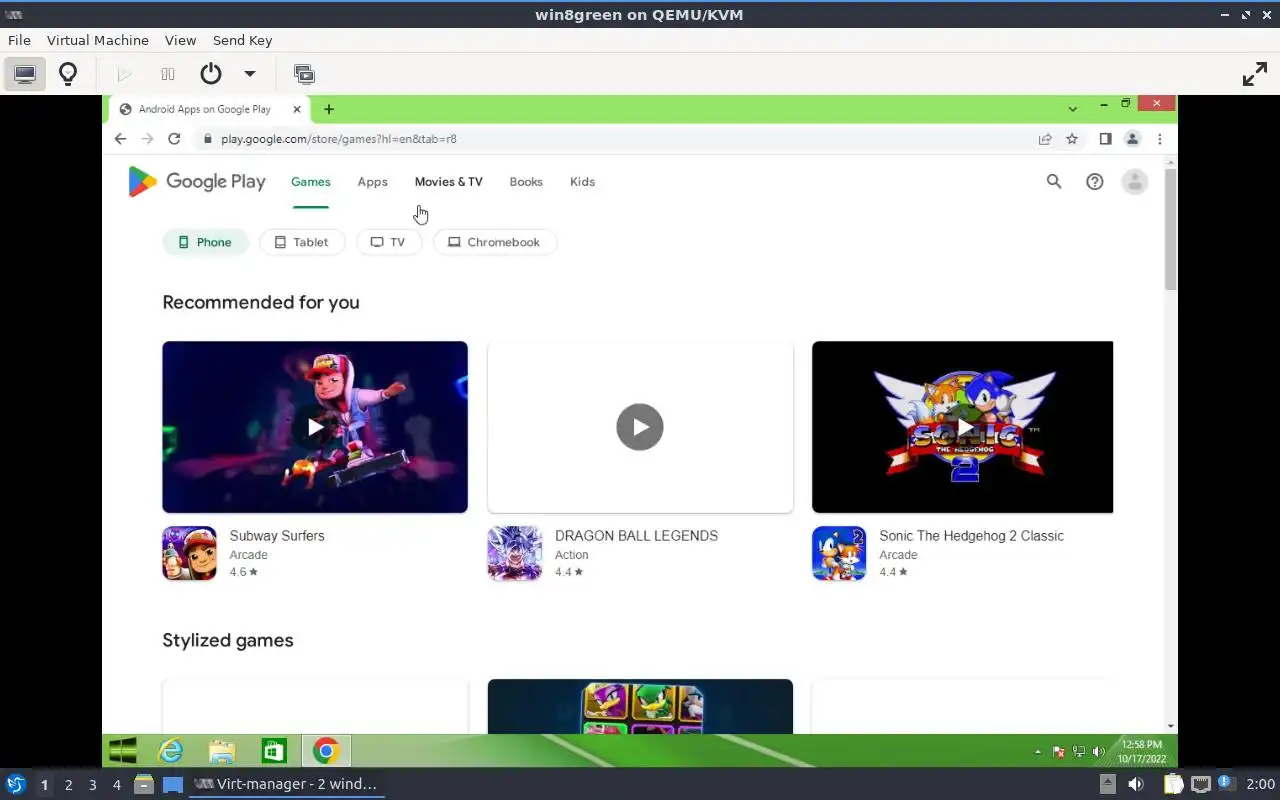Click Sonic The Hedgehog 2 app icon
This screenshot has height=800, width=1280.
(x=839, y=553)
